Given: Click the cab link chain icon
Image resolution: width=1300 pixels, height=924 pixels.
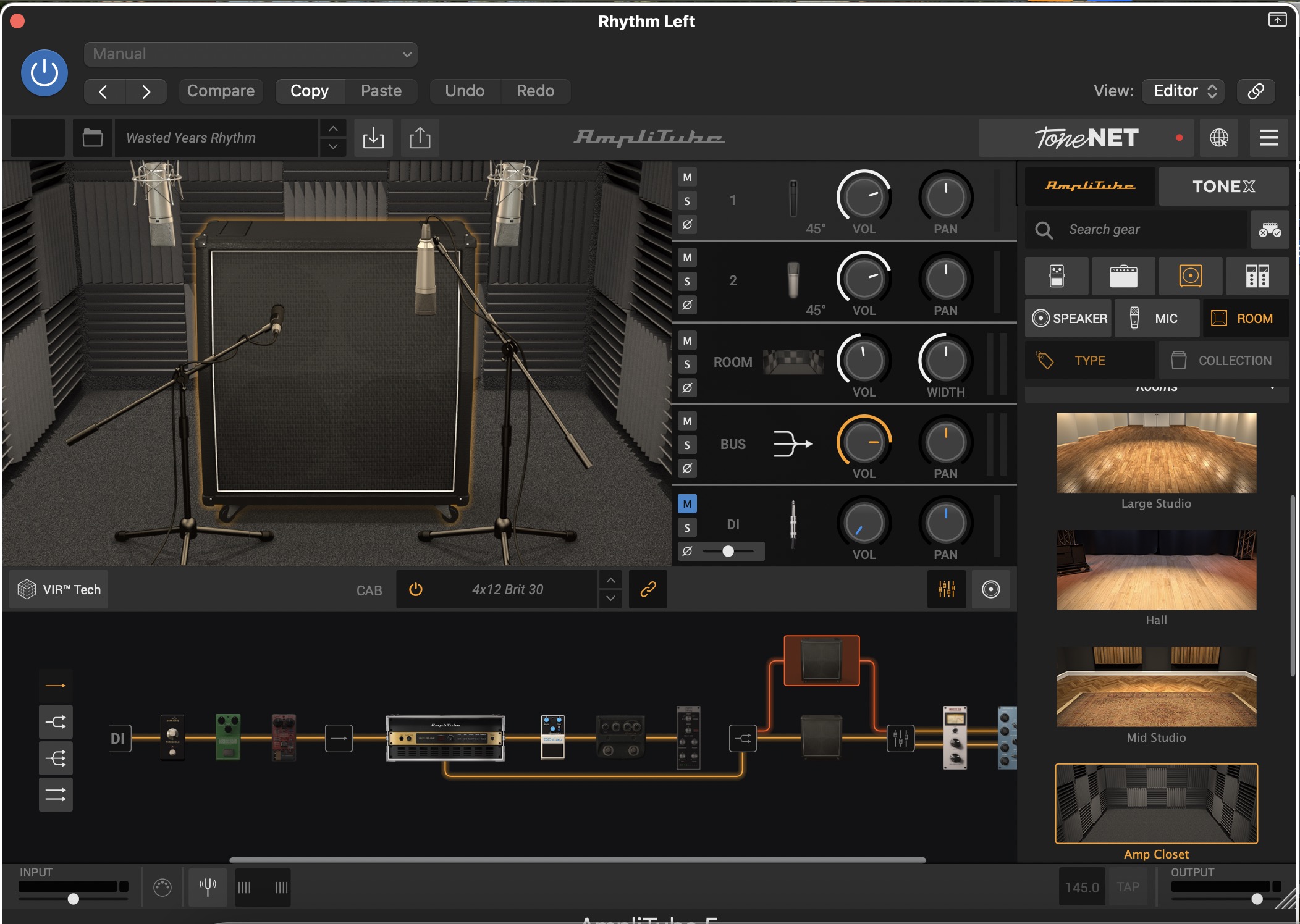Looking at the screenshot, I should pyautogui.click(x=648, y=589).
